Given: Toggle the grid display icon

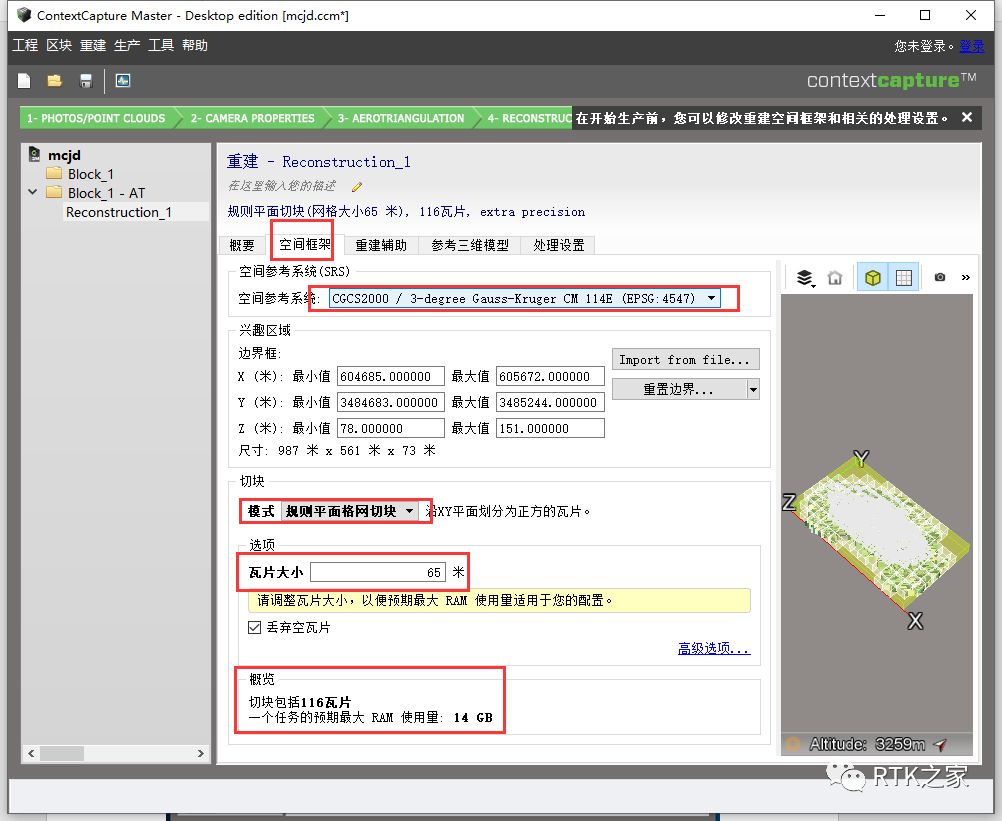Looking at the screenshot, I should (x=904, y=278).
